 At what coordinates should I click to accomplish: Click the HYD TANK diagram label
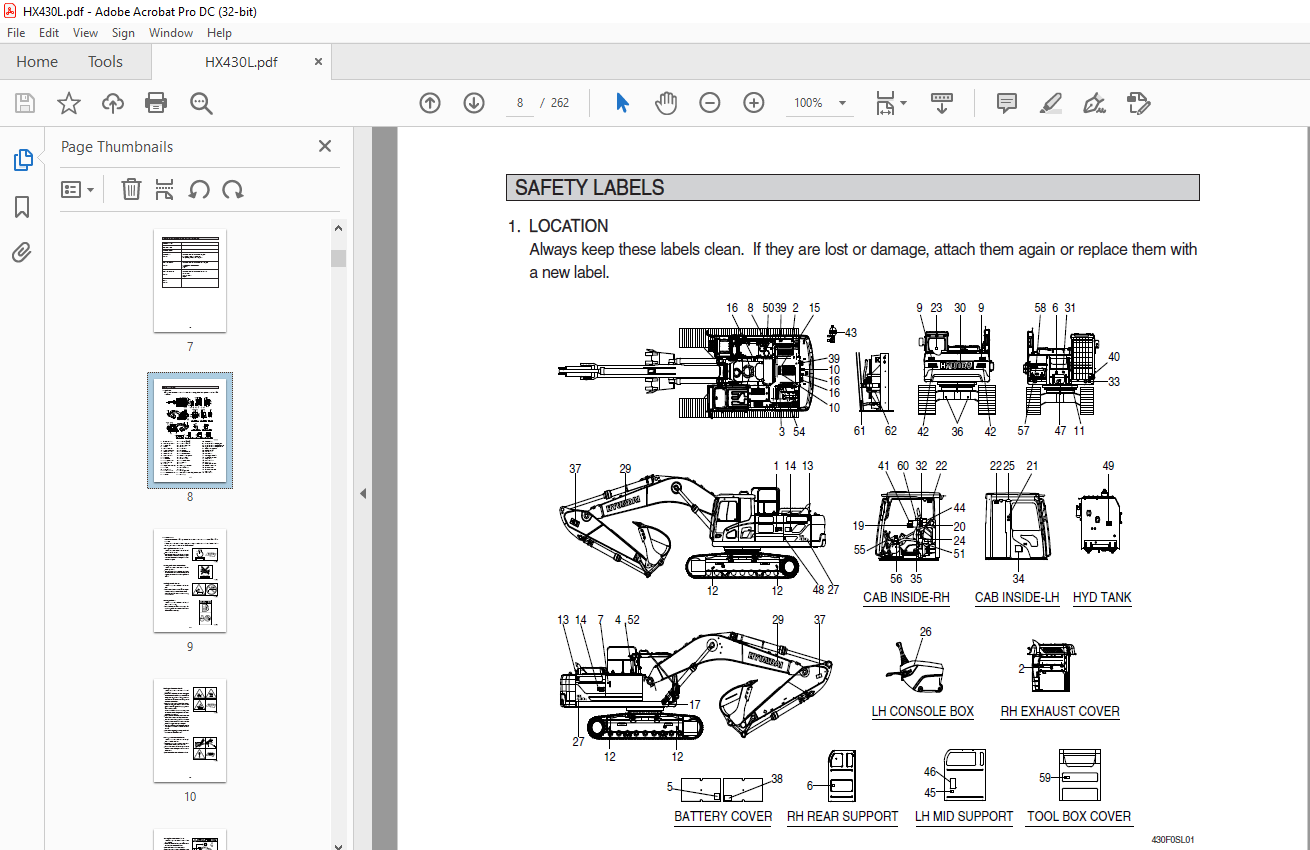click(x=1102, y=598)
